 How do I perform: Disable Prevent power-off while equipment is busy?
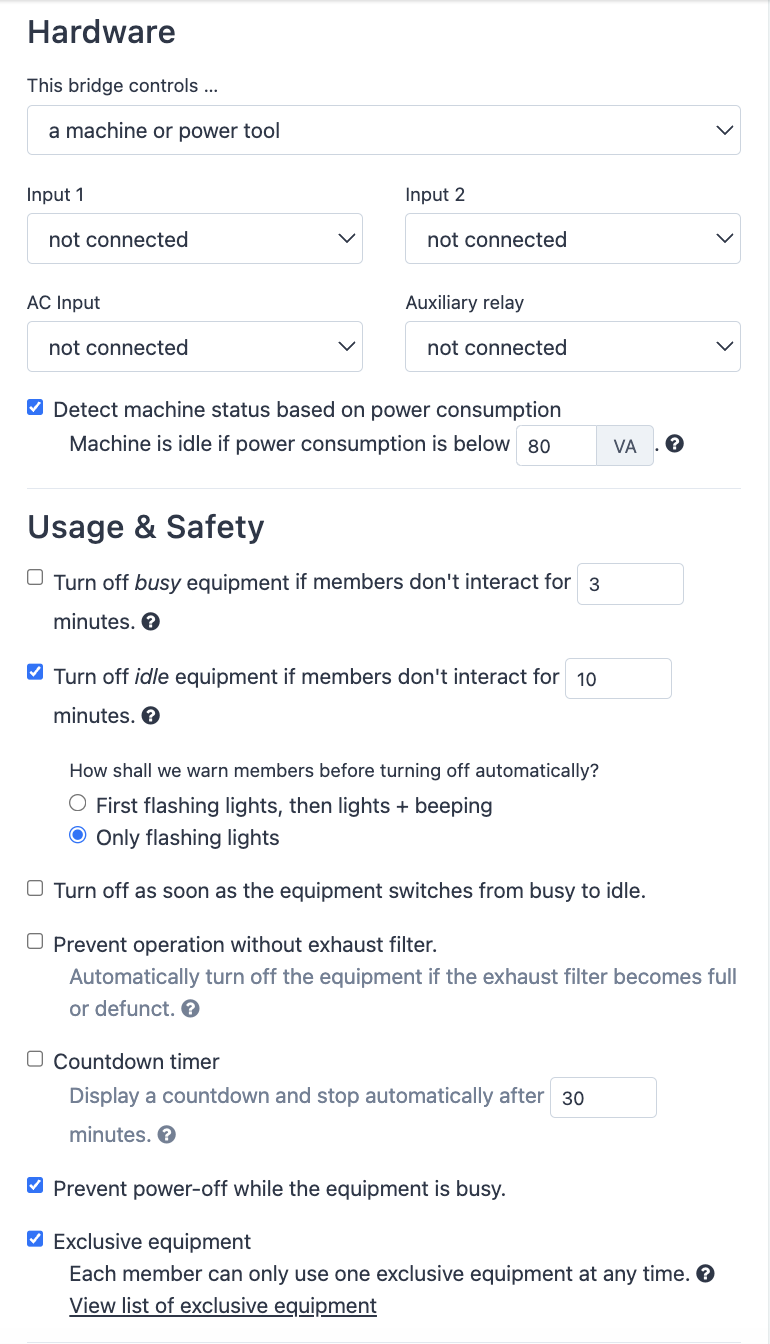click(x=35, y=1185)
